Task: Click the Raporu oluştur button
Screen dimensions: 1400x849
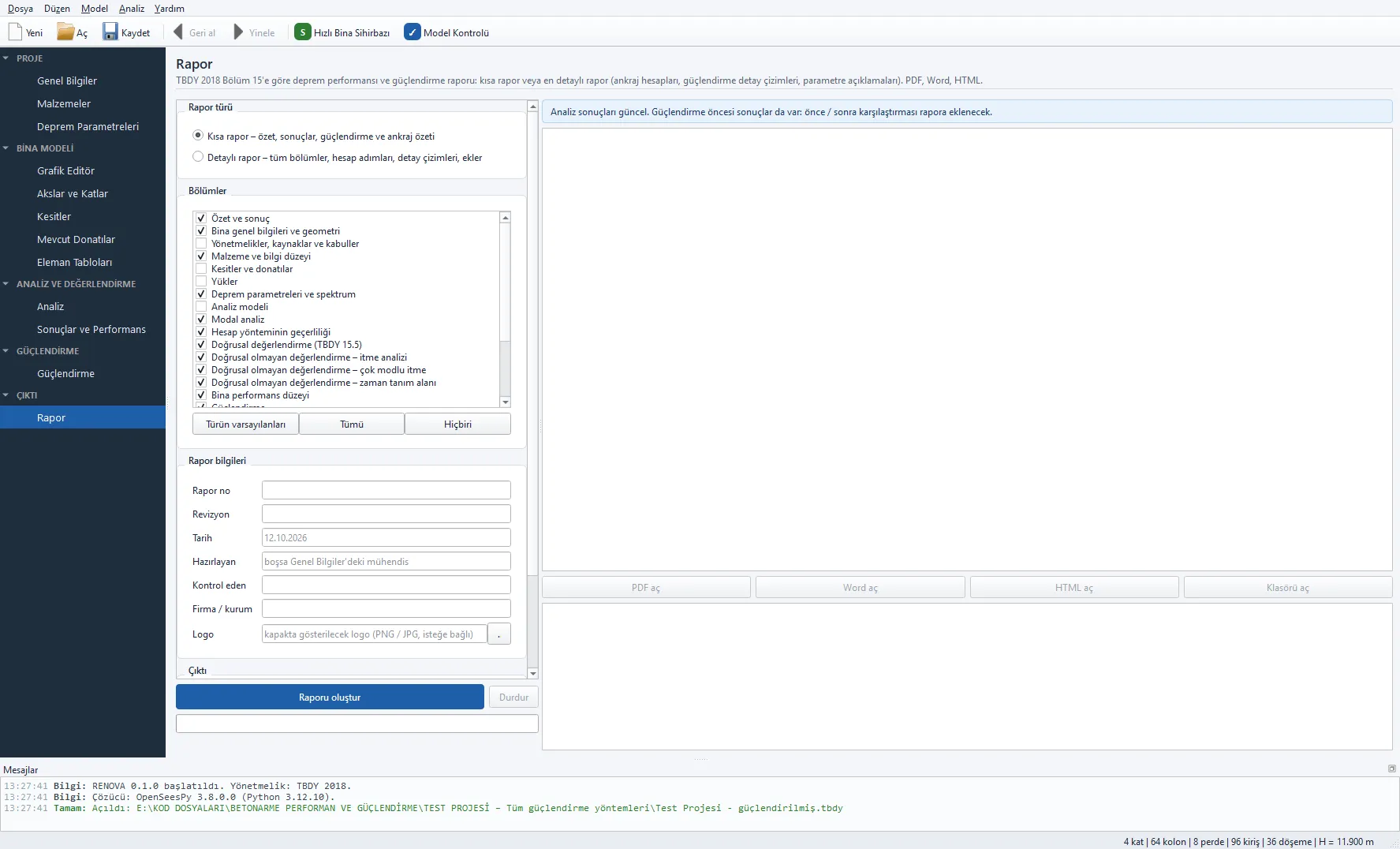Action: click(x=330, y=698)
